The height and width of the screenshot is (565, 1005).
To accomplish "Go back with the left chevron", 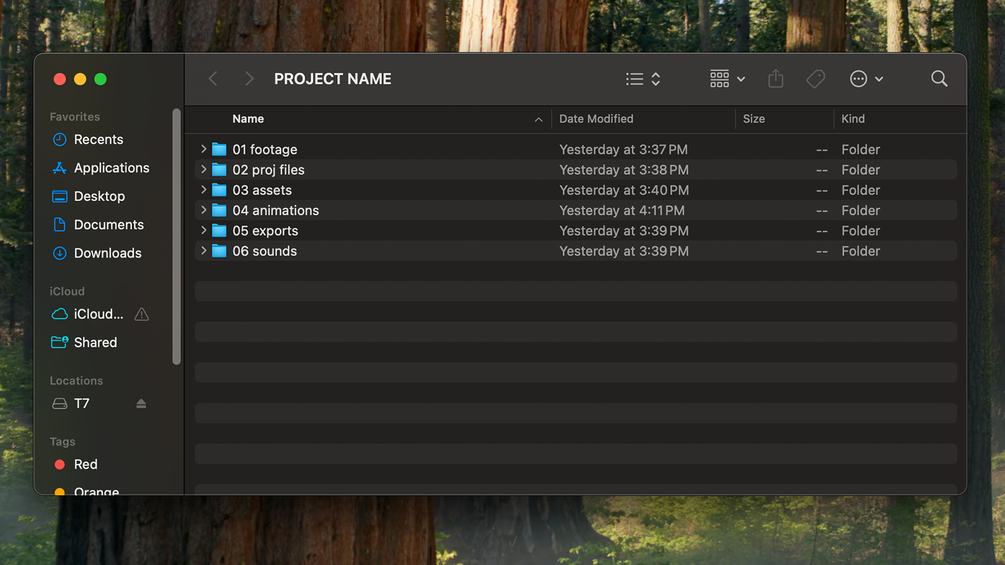I will coord(213,79).
